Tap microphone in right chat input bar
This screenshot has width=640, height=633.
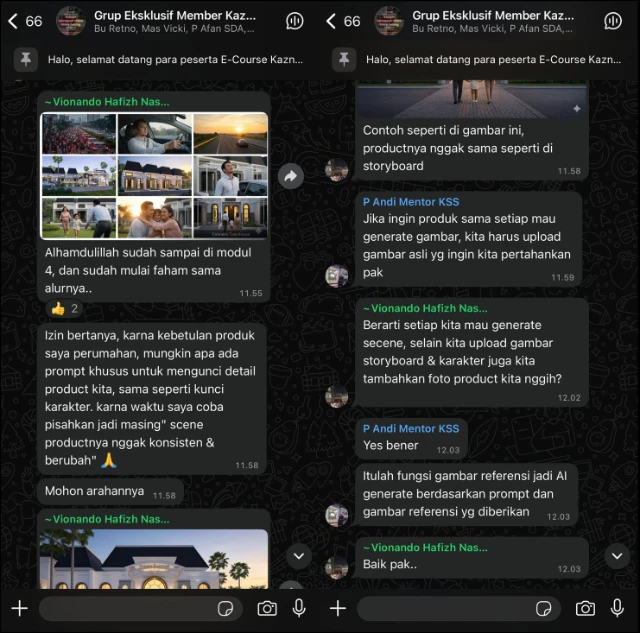click(x=617, y=608)
